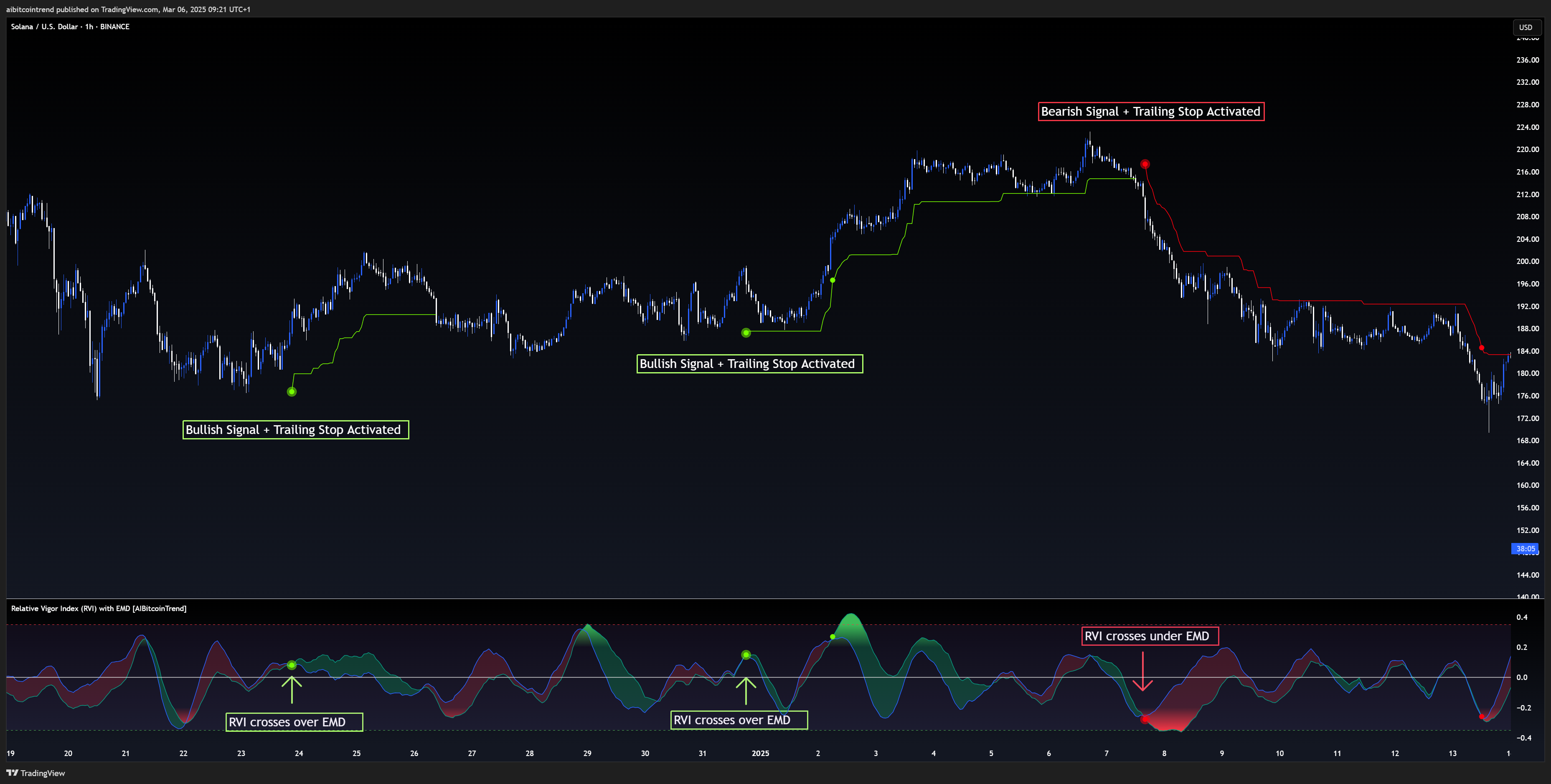Click the USD currency button
This screenshot has height=784, width=1551.
pyautogui.click(x=1525, y=27)
